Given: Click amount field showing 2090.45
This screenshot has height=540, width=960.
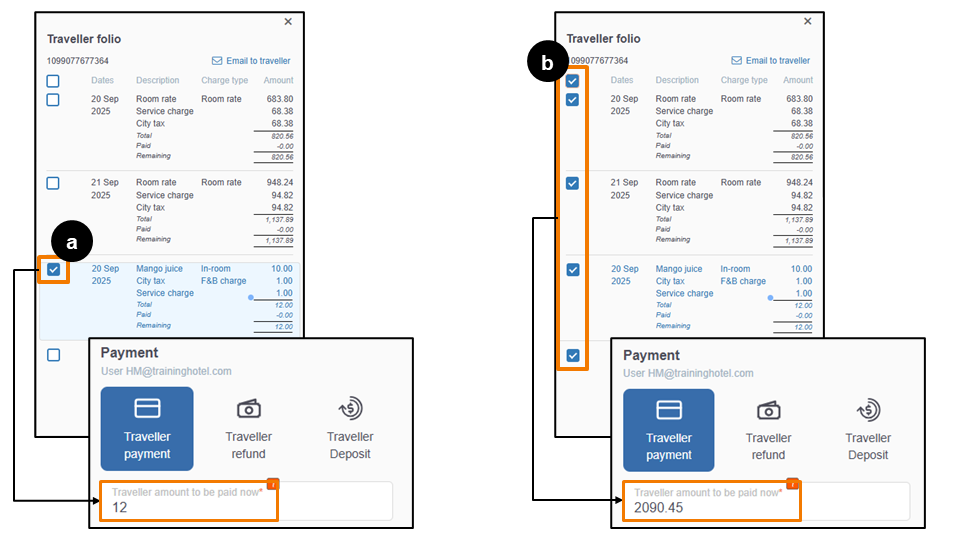Looking at the screenshot, I should click(x=767, y=501).
